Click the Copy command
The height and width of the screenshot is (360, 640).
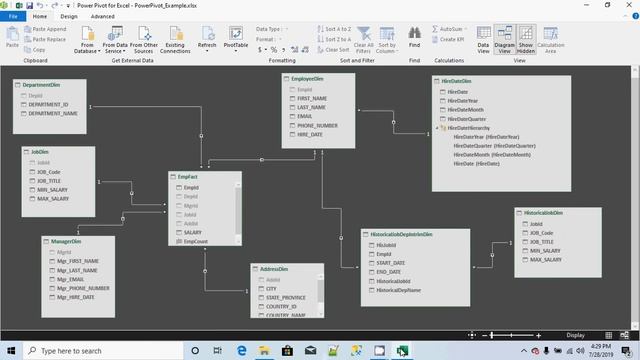click(35, 50)
